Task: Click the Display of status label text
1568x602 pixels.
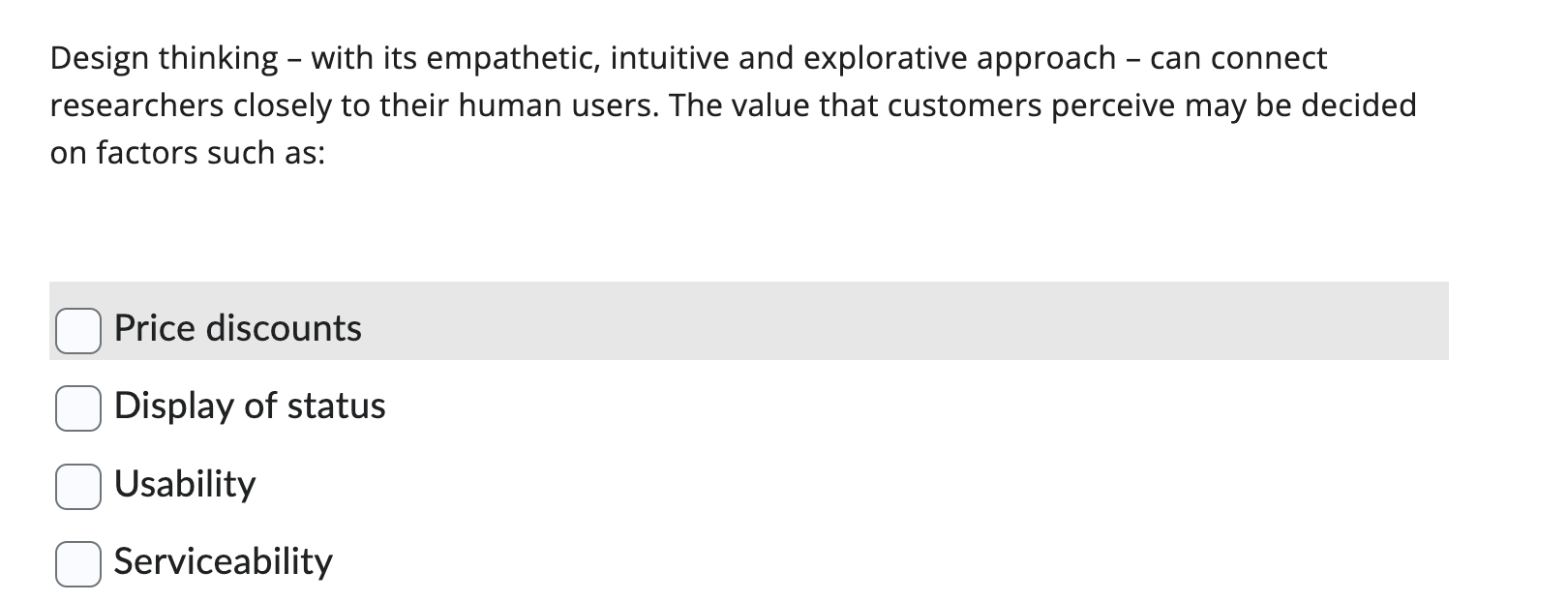Action: point(250,406)
